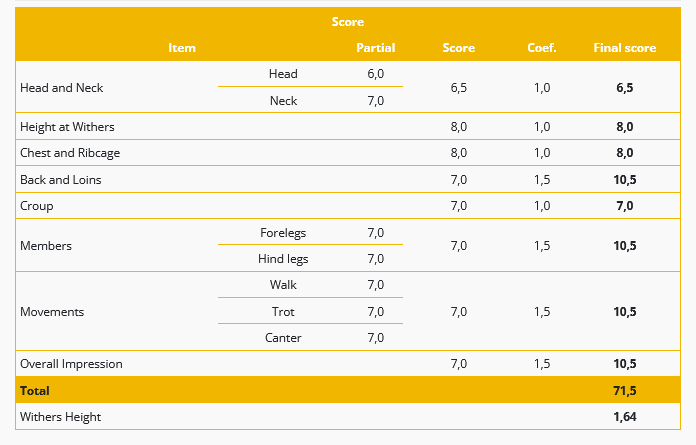Click the Croup row label
The width and height of the screenshot is (696, 445).
37,206
